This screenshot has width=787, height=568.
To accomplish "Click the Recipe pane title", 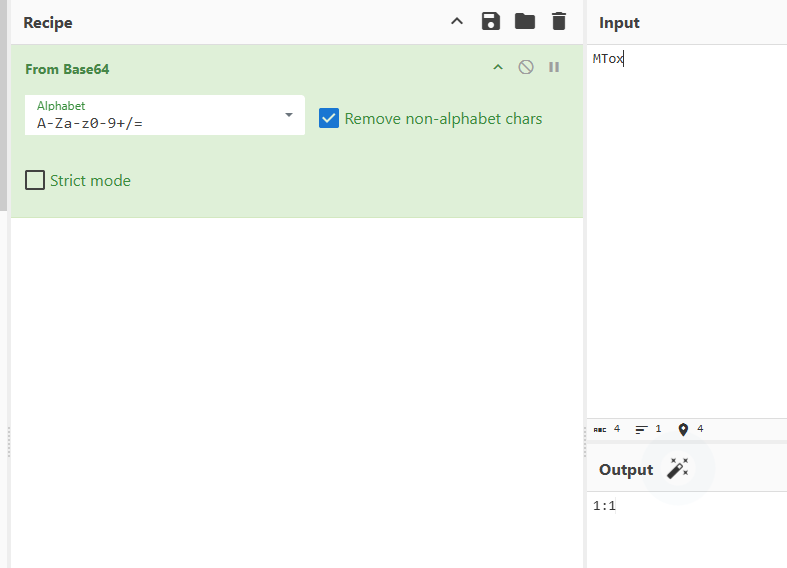I will click(x=48, y=22).
